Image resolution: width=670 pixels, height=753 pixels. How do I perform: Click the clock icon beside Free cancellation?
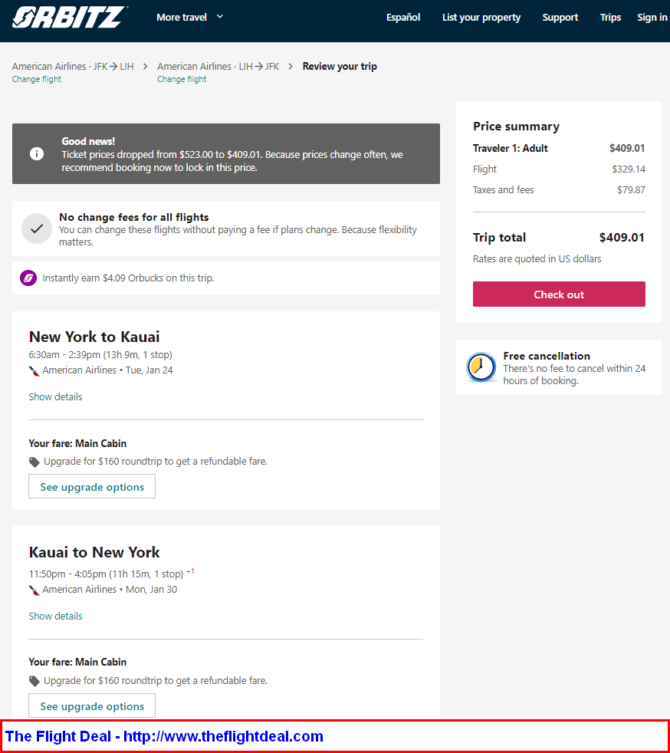(481, 367)
